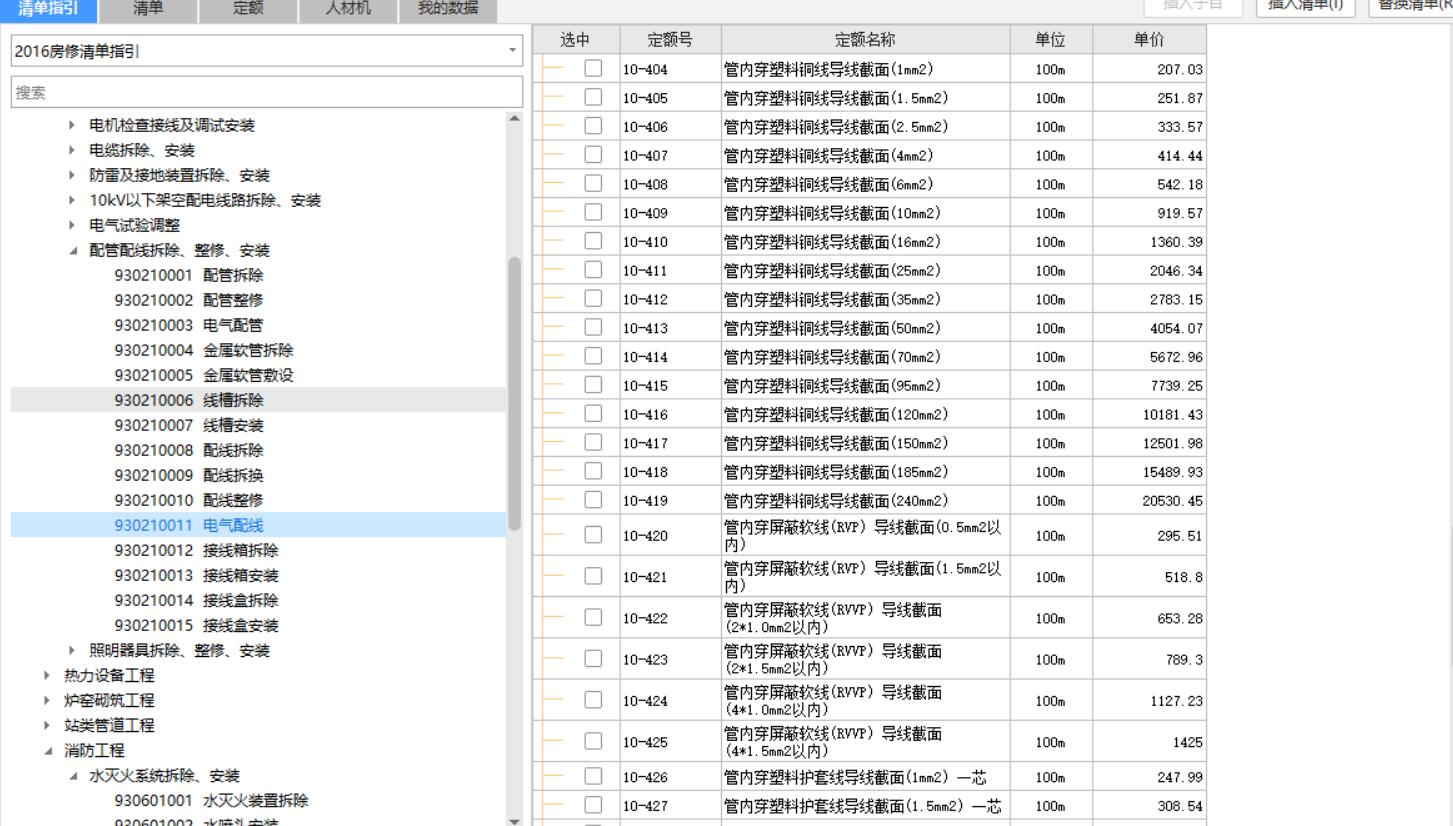The image size is (1453, 826).
Task: Check the box for quota 10-423
Action: click(593, 659)
